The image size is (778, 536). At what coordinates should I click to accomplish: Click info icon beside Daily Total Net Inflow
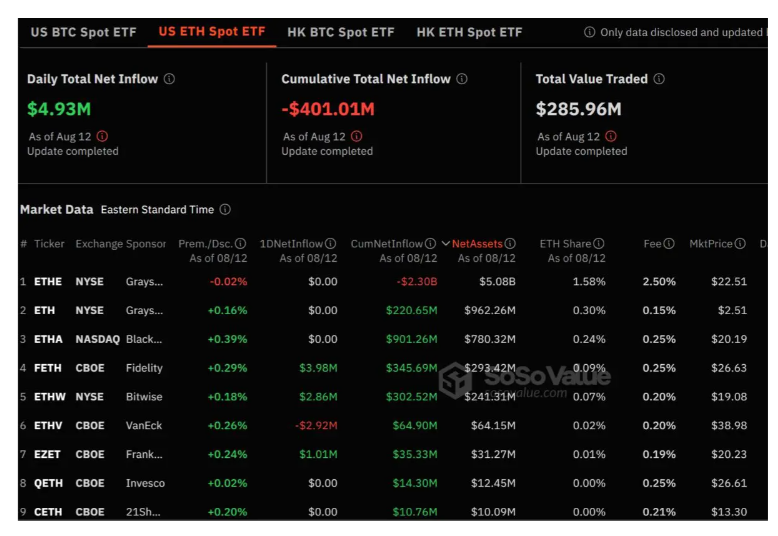169,79
